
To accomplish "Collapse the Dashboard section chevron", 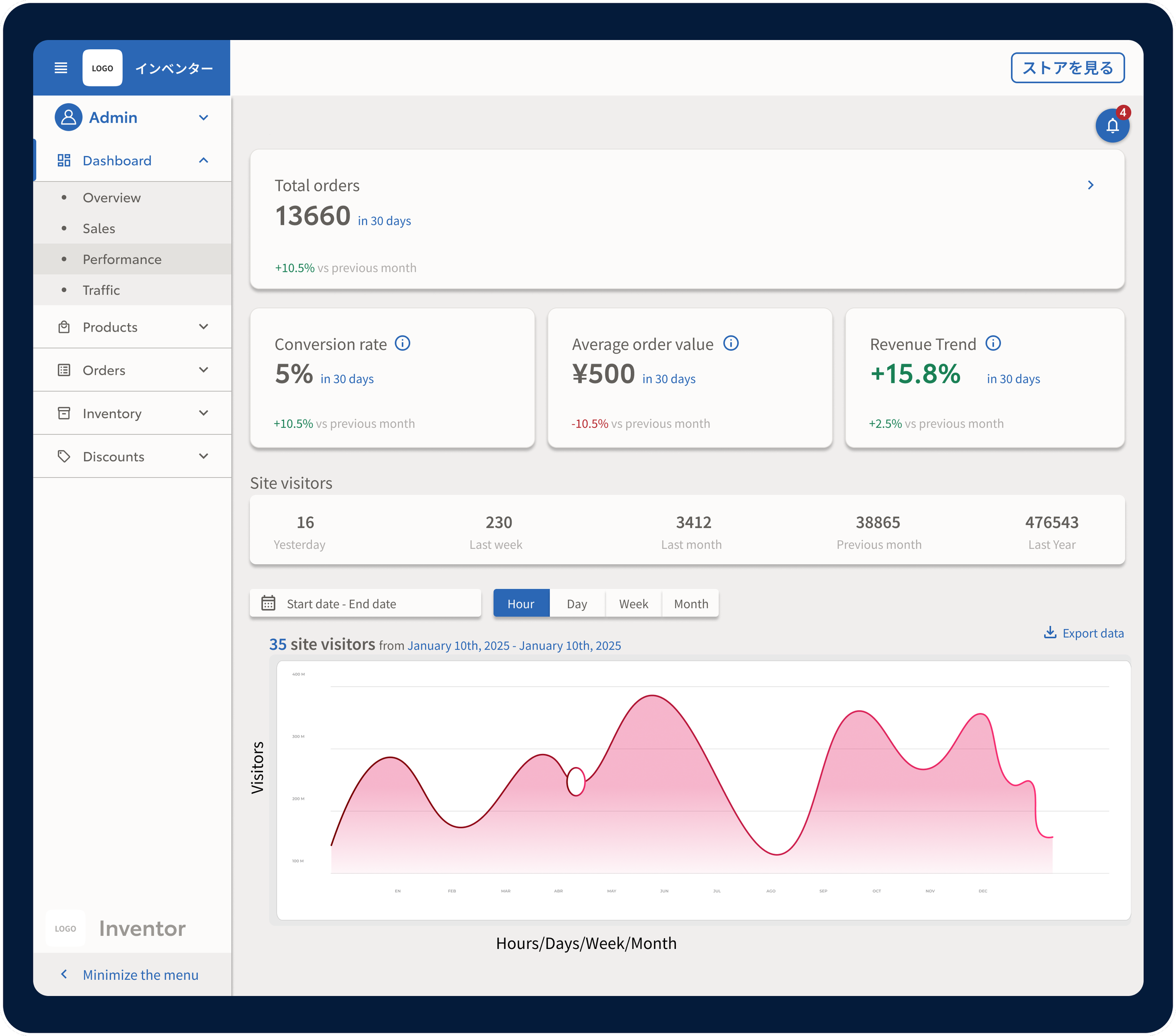I will coord(203,160).
